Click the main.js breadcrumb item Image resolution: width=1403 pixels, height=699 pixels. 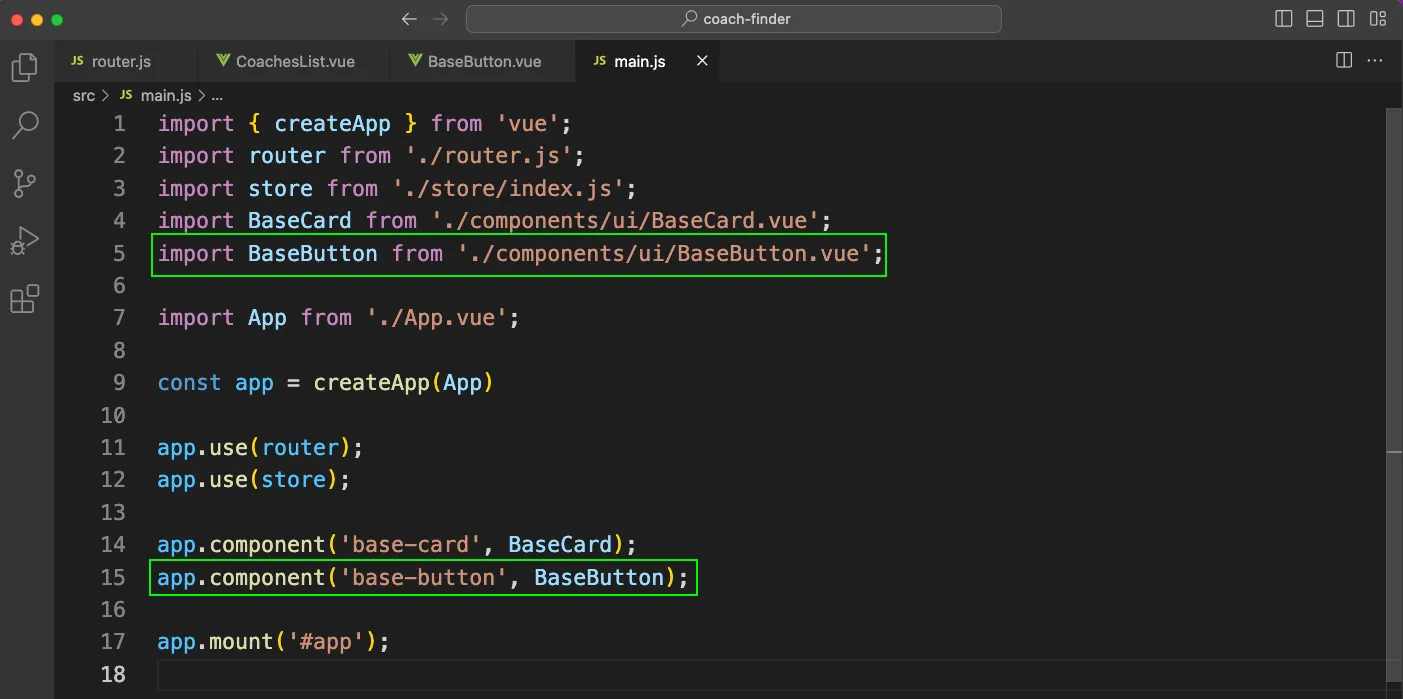tap(156, 96)
